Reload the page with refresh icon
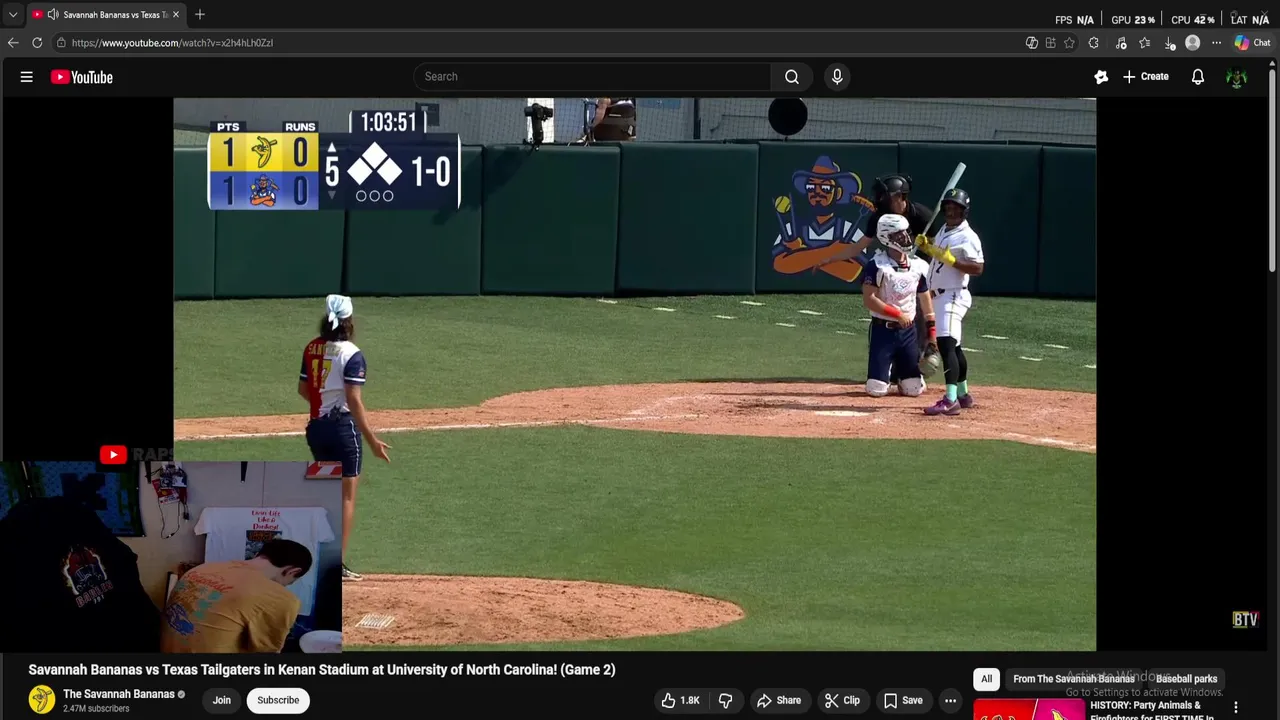Viewport: 1280px width, 720px height. click(37, 43)
